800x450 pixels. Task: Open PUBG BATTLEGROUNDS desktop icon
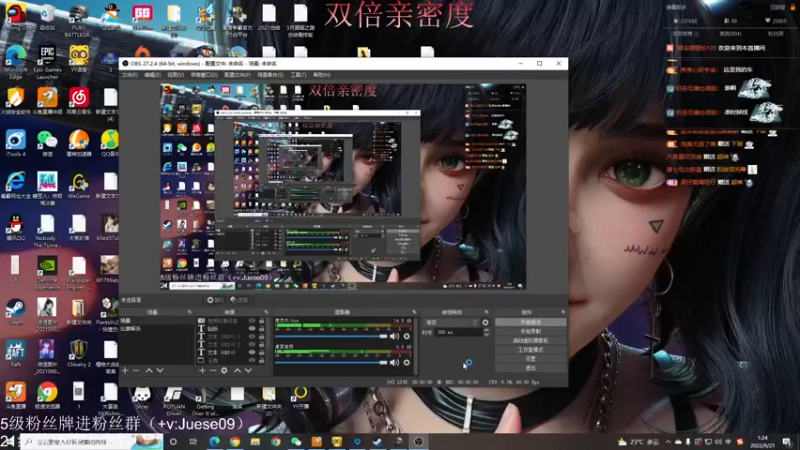[x=78, y=20]
